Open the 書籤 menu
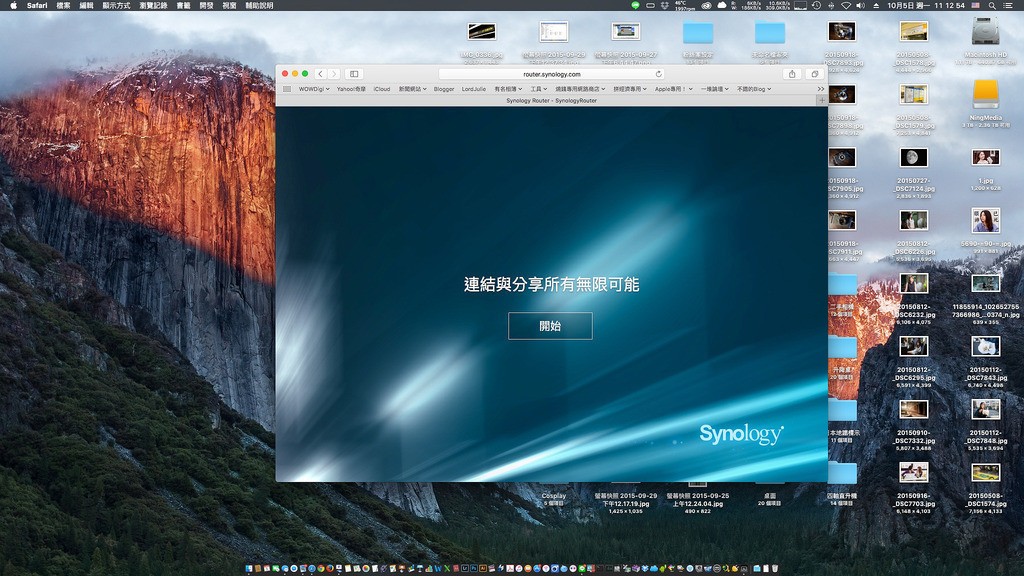Screen dimensions: 1024x576 [184, 5]
